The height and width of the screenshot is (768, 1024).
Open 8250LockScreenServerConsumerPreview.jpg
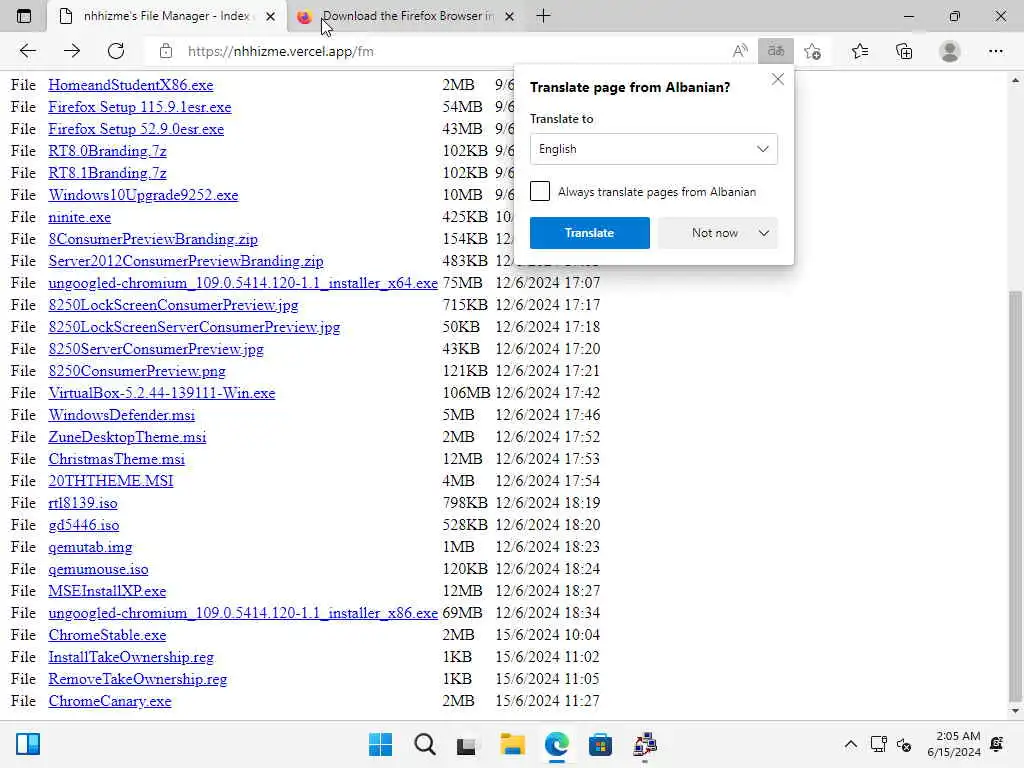click(x=194, y=327)
